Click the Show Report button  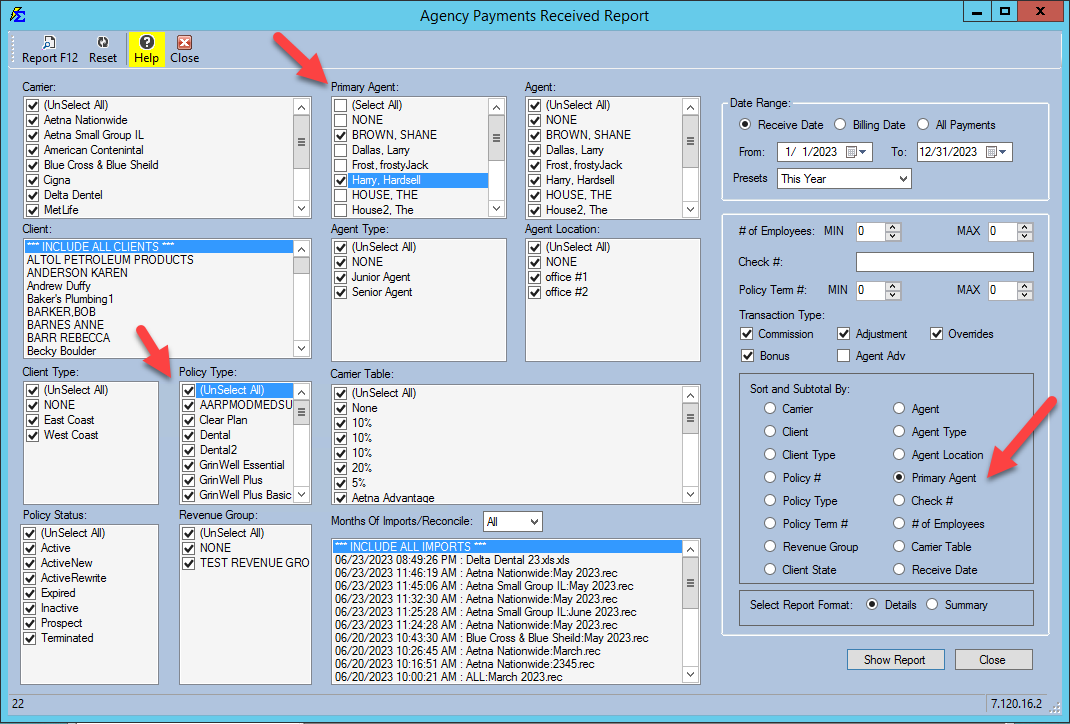[x=894, y=660]
